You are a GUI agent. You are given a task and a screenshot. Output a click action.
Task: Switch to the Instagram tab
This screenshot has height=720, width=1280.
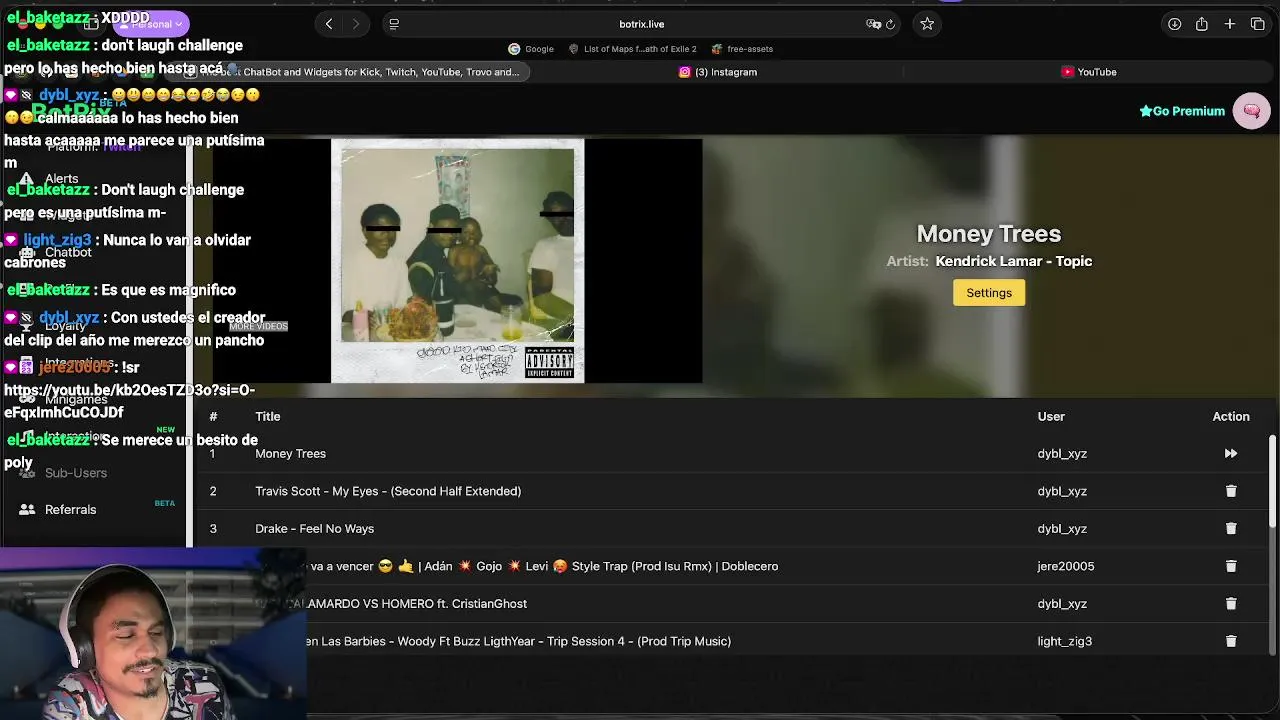[718, 72]
